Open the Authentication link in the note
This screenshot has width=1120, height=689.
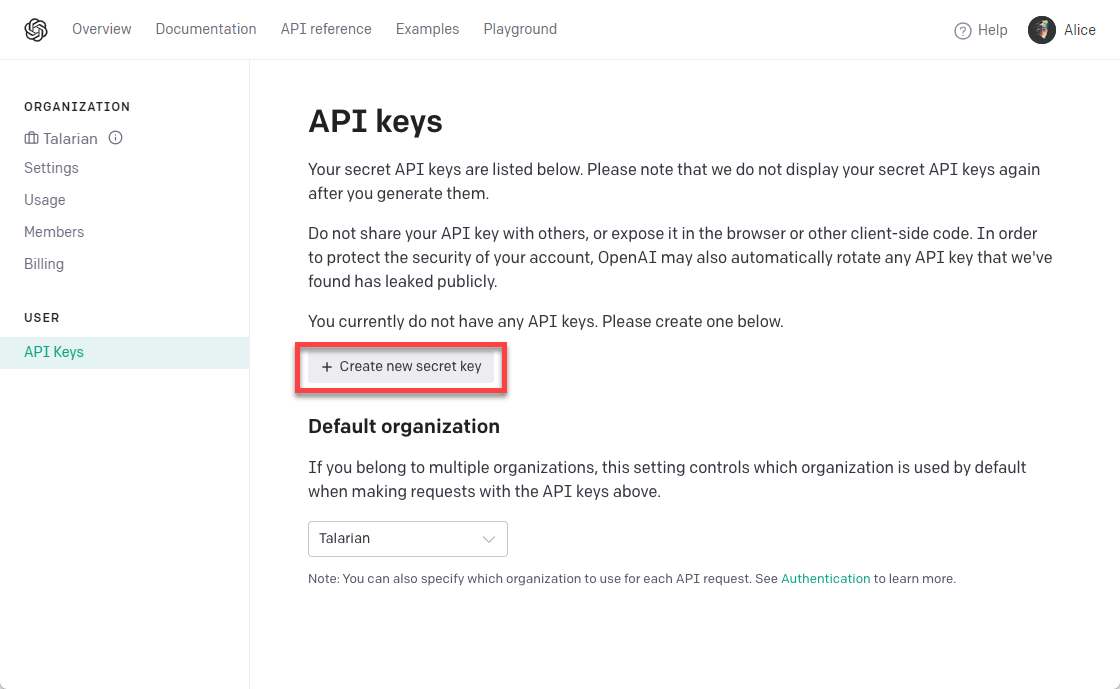pos(825,578)
